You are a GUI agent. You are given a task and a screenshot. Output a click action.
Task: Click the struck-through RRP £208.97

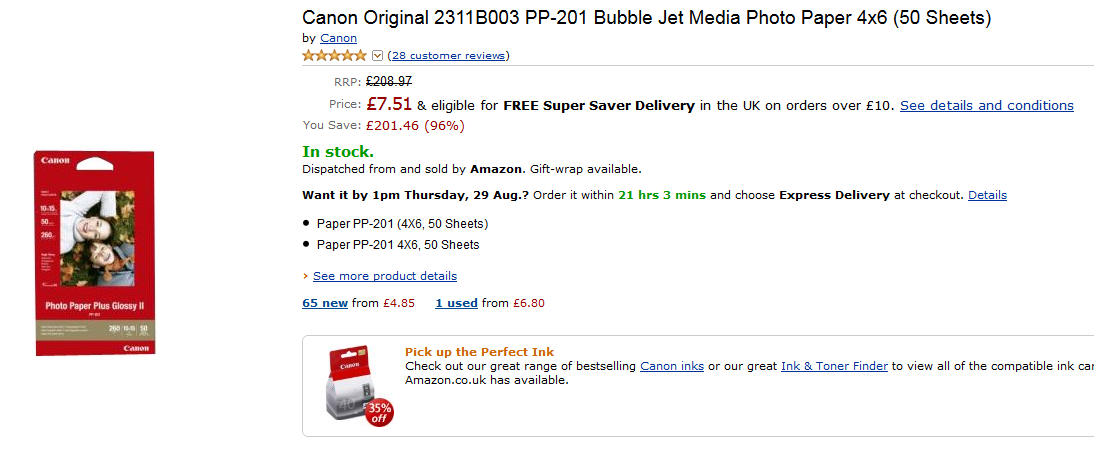[x=389, y=82]
